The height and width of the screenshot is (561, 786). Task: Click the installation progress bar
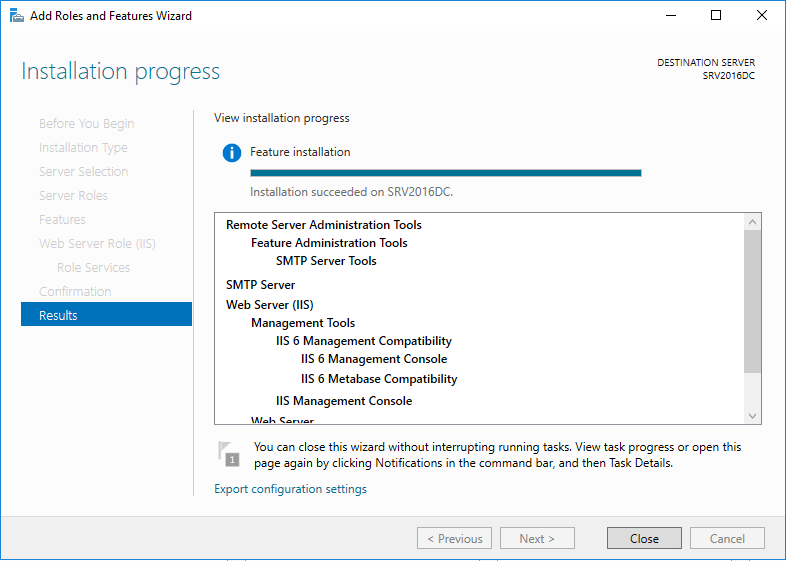pyautogui.click(x=445, y=173)
